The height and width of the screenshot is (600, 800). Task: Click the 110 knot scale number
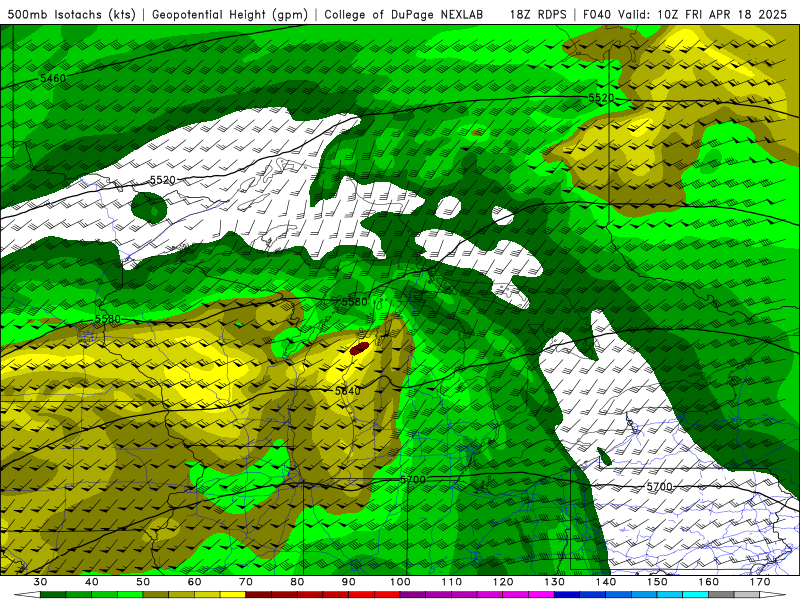pyautogui.click(x=452, y=582)
